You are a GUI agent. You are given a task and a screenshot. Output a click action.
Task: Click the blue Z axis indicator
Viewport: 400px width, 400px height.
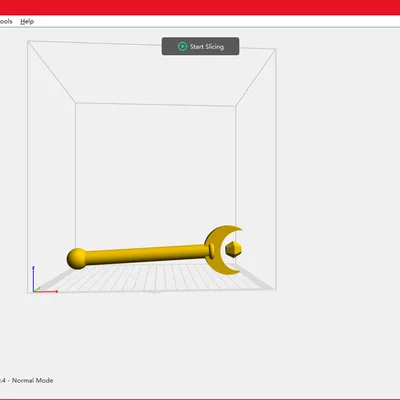coord(33,278)
